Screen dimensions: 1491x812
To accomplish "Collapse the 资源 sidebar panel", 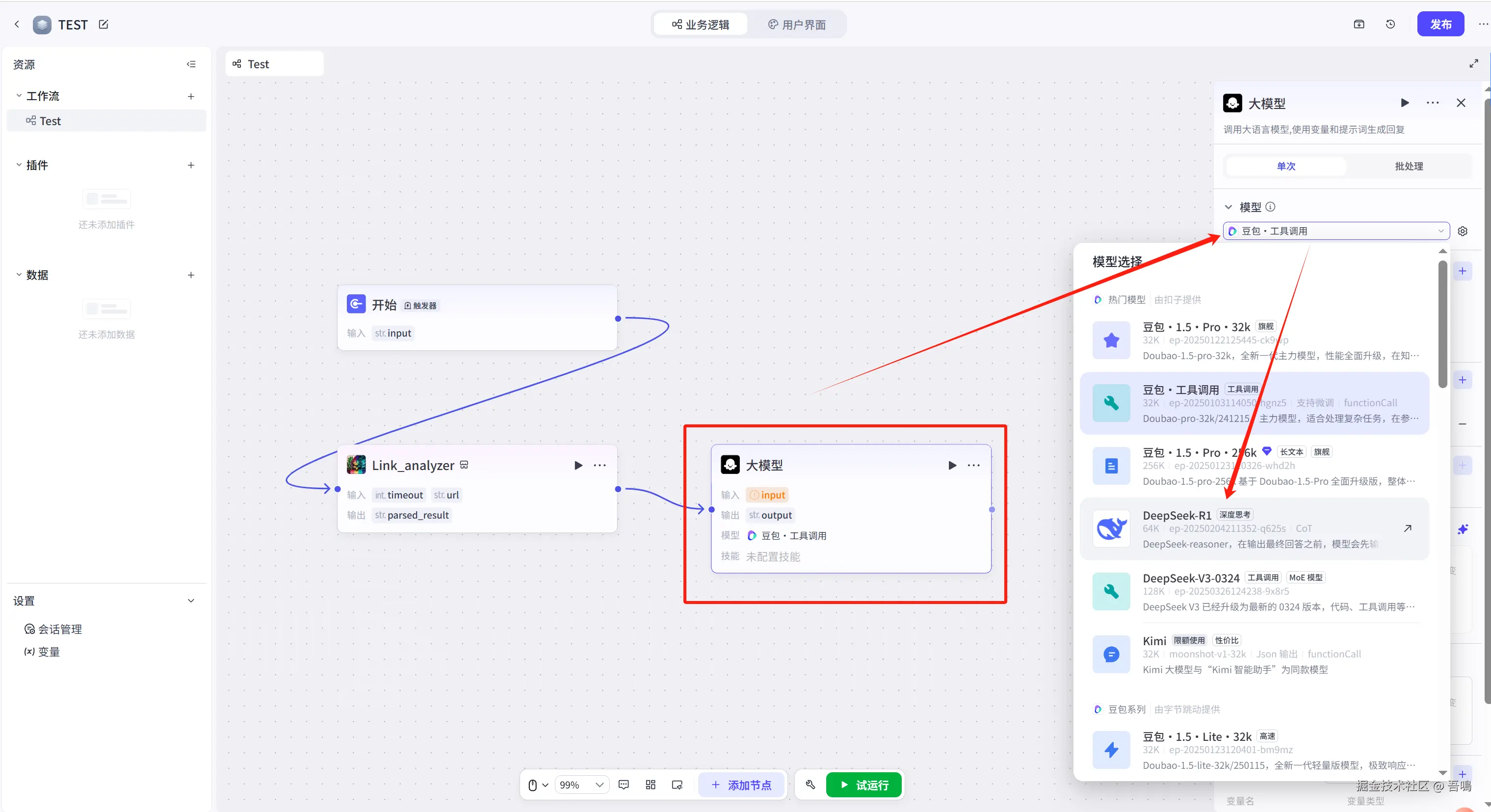I will 191,64.
